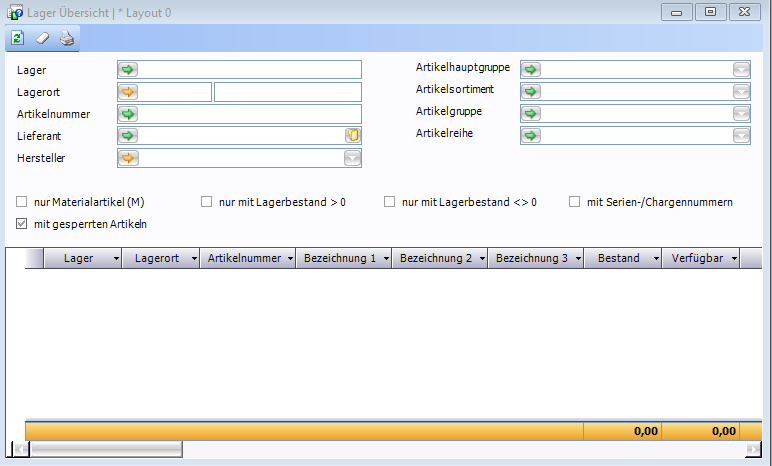The image size is (772, 466).
Task: Click the green refresh icon in toolbar
Action: click(x=17, y=39)
